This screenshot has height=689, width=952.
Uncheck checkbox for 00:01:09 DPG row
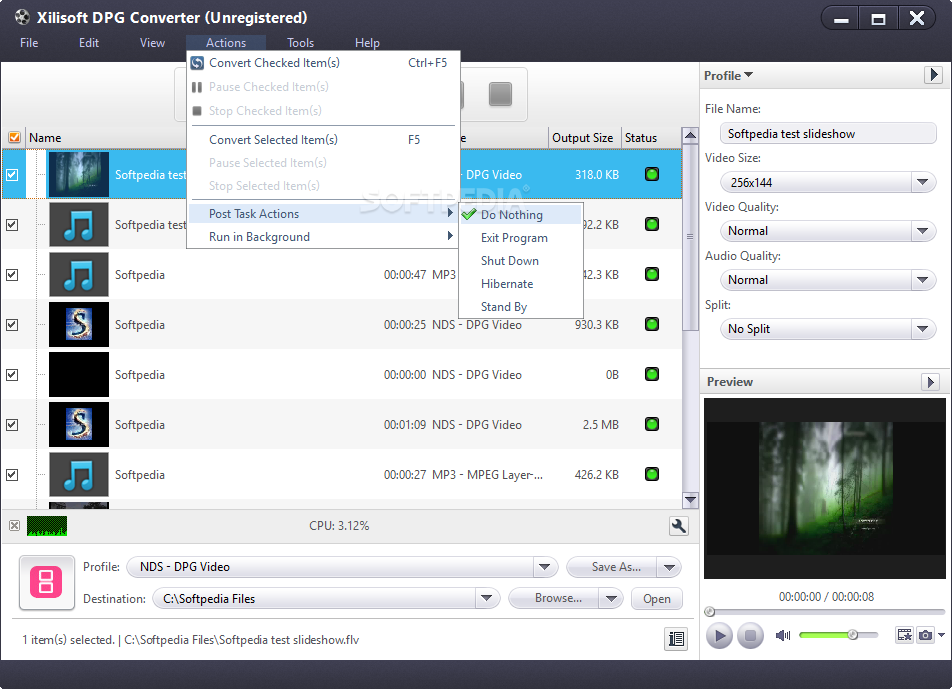tap(12, 424)
